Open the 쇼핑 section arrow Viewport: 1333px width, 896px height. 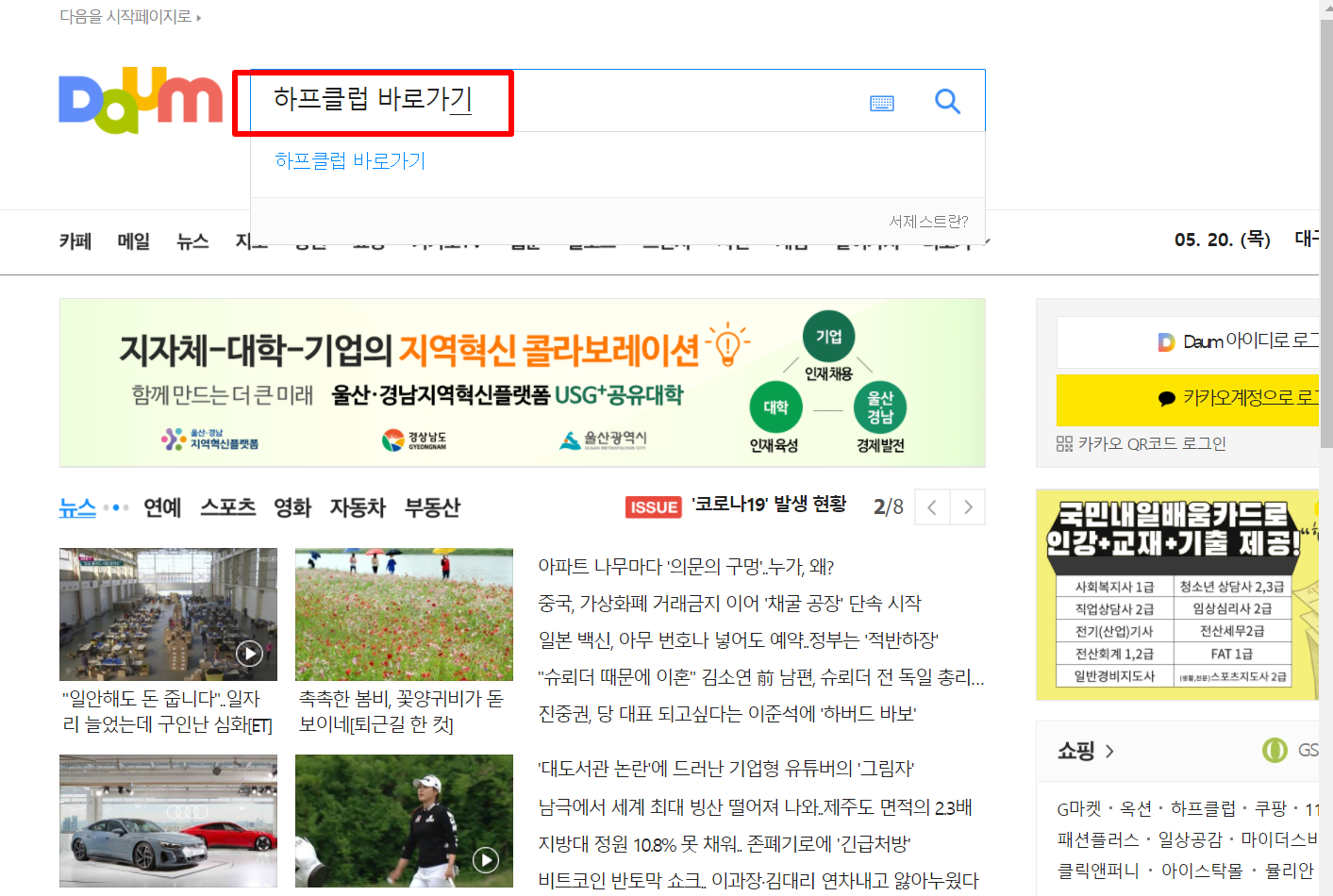(1109, 751)
